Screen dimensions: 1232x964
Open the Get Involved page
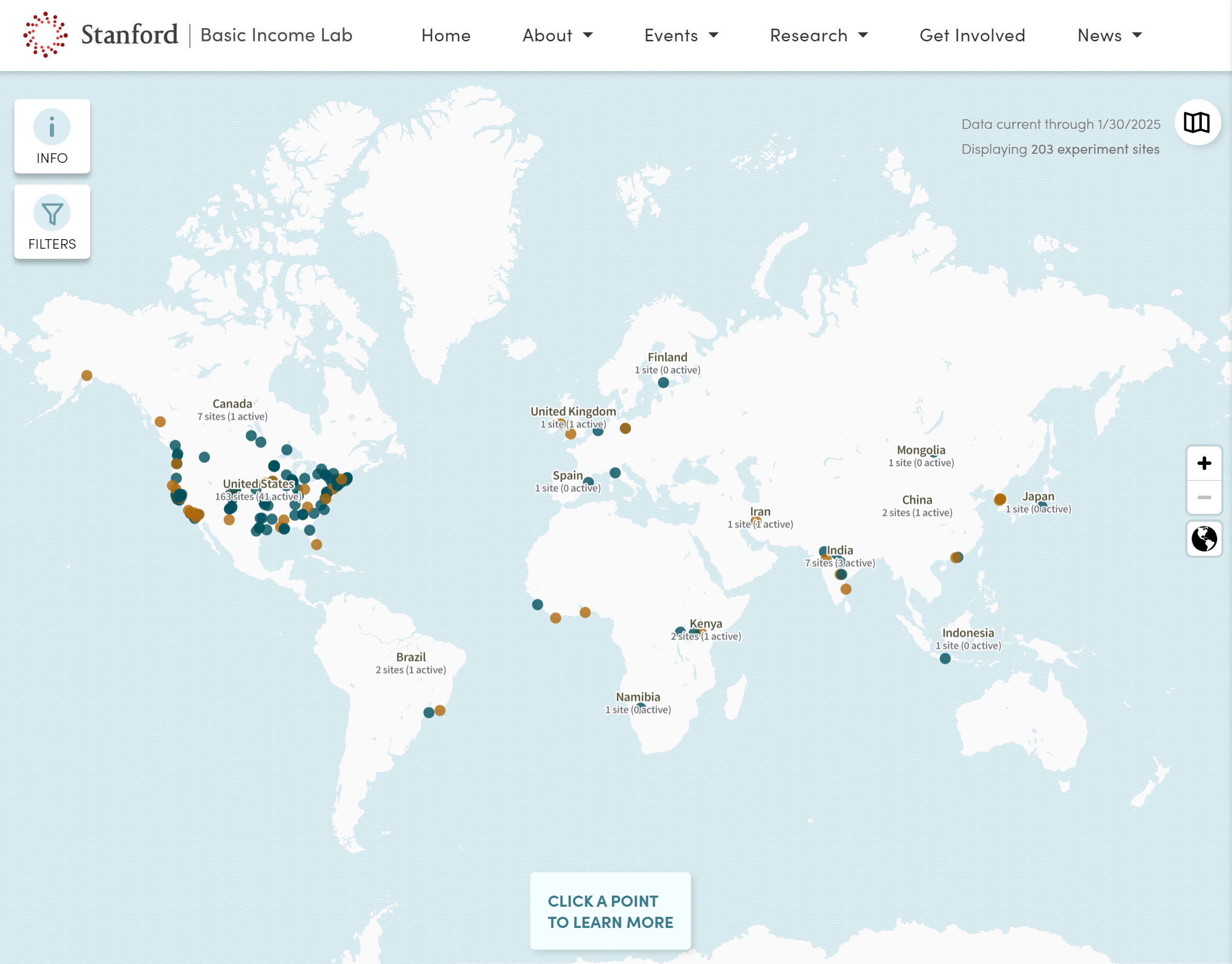coord(972,35)
